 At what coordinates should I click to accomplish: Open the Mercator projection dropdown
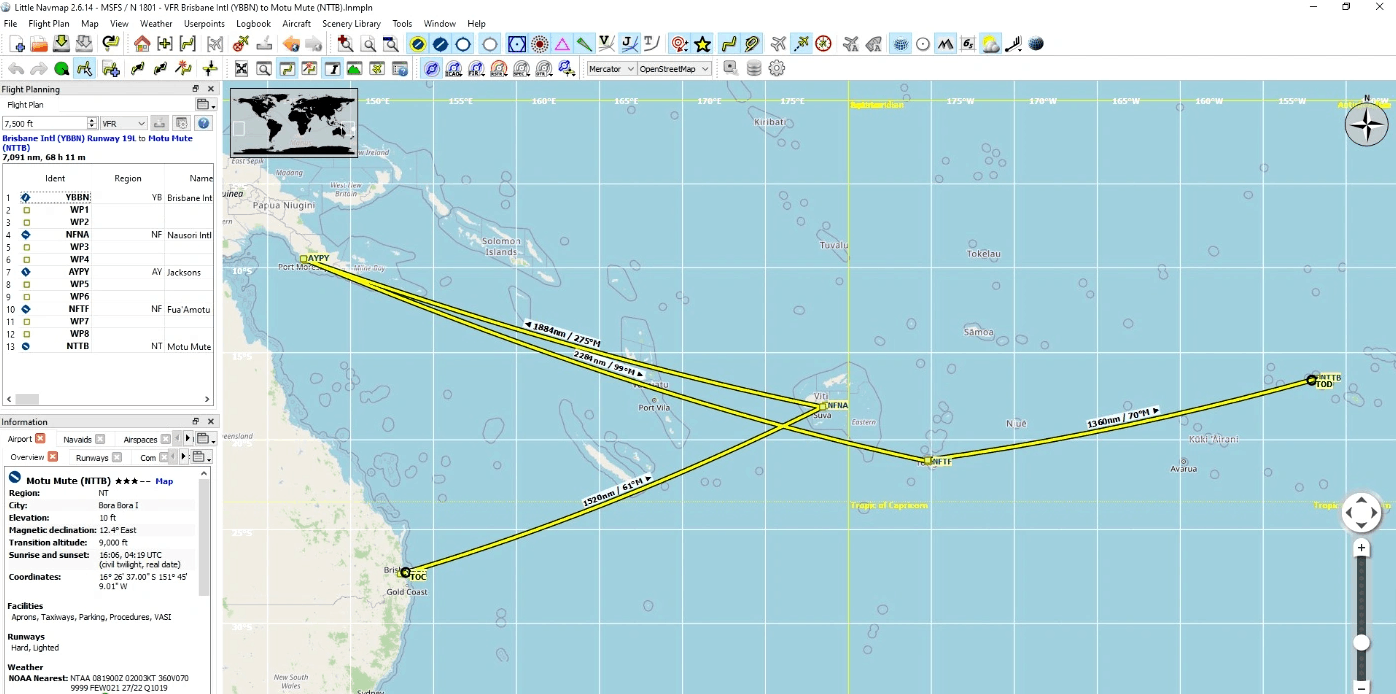609,69
